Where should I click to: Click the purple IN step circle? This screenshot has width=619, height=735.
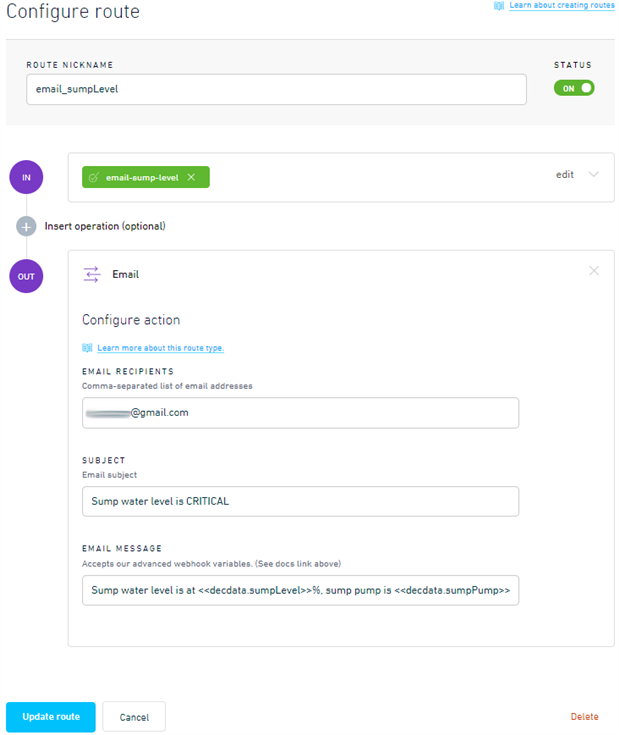26,177
